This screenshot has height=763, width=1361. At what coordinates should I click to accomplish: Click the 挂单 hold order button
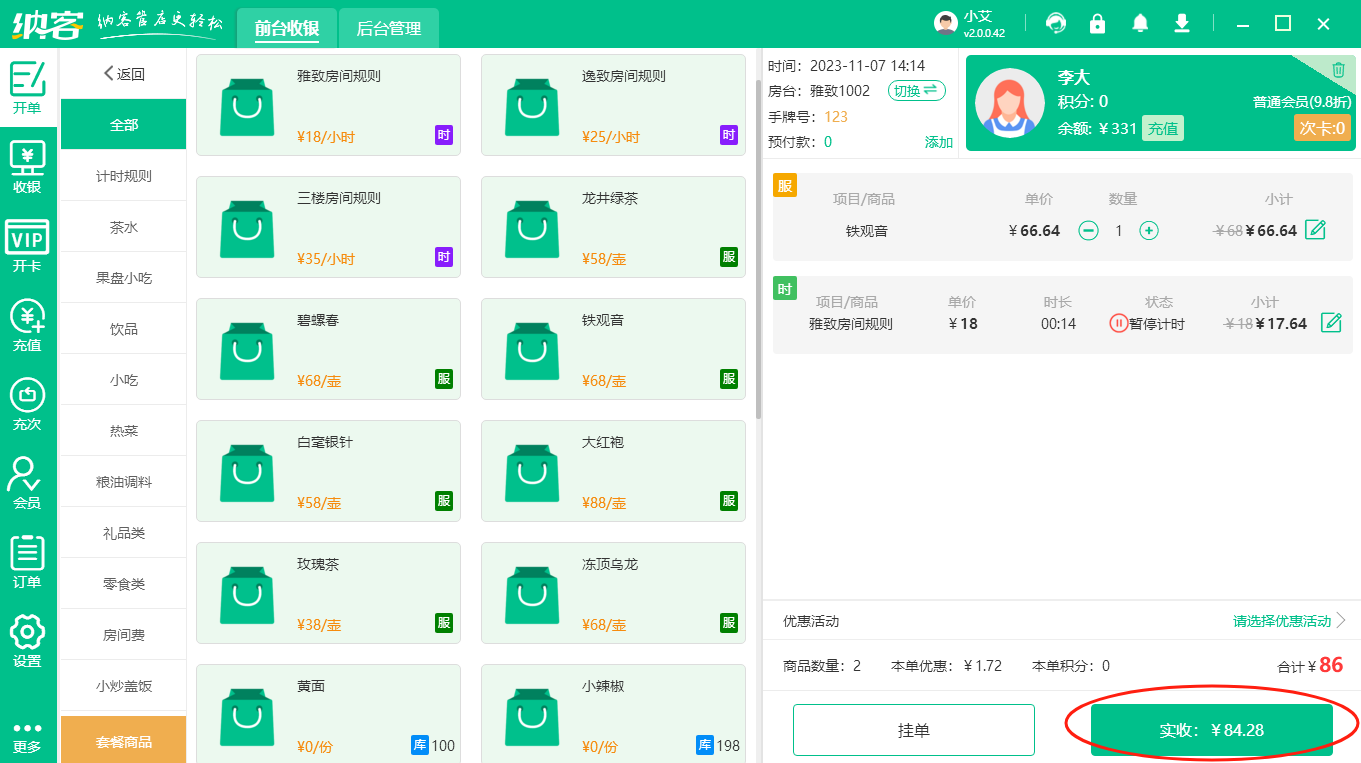913,730
